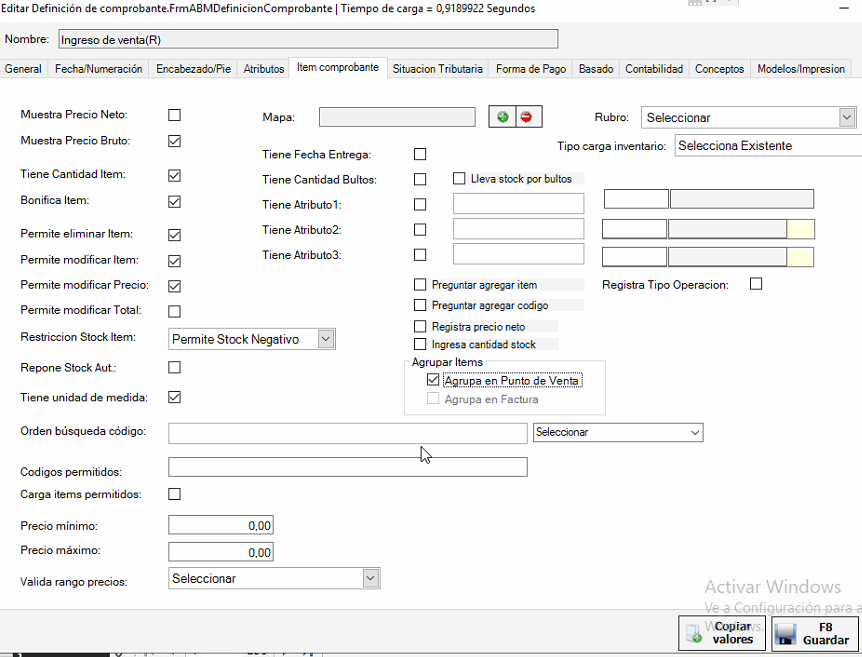Check the Registra Tipo Operacion box
The image size is (862, 657).
(756, 284)
